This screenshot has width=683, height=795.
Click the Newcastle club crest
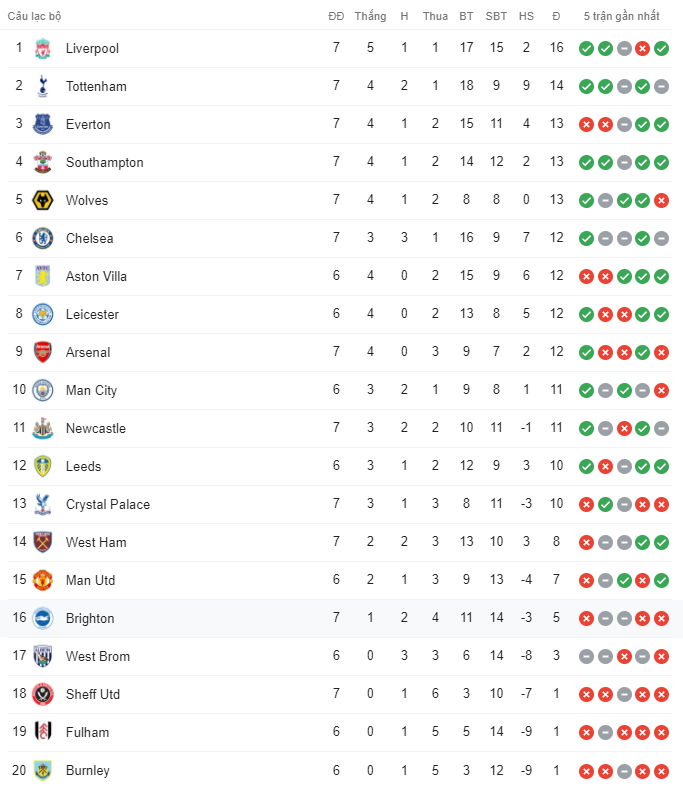coord(42,428)
